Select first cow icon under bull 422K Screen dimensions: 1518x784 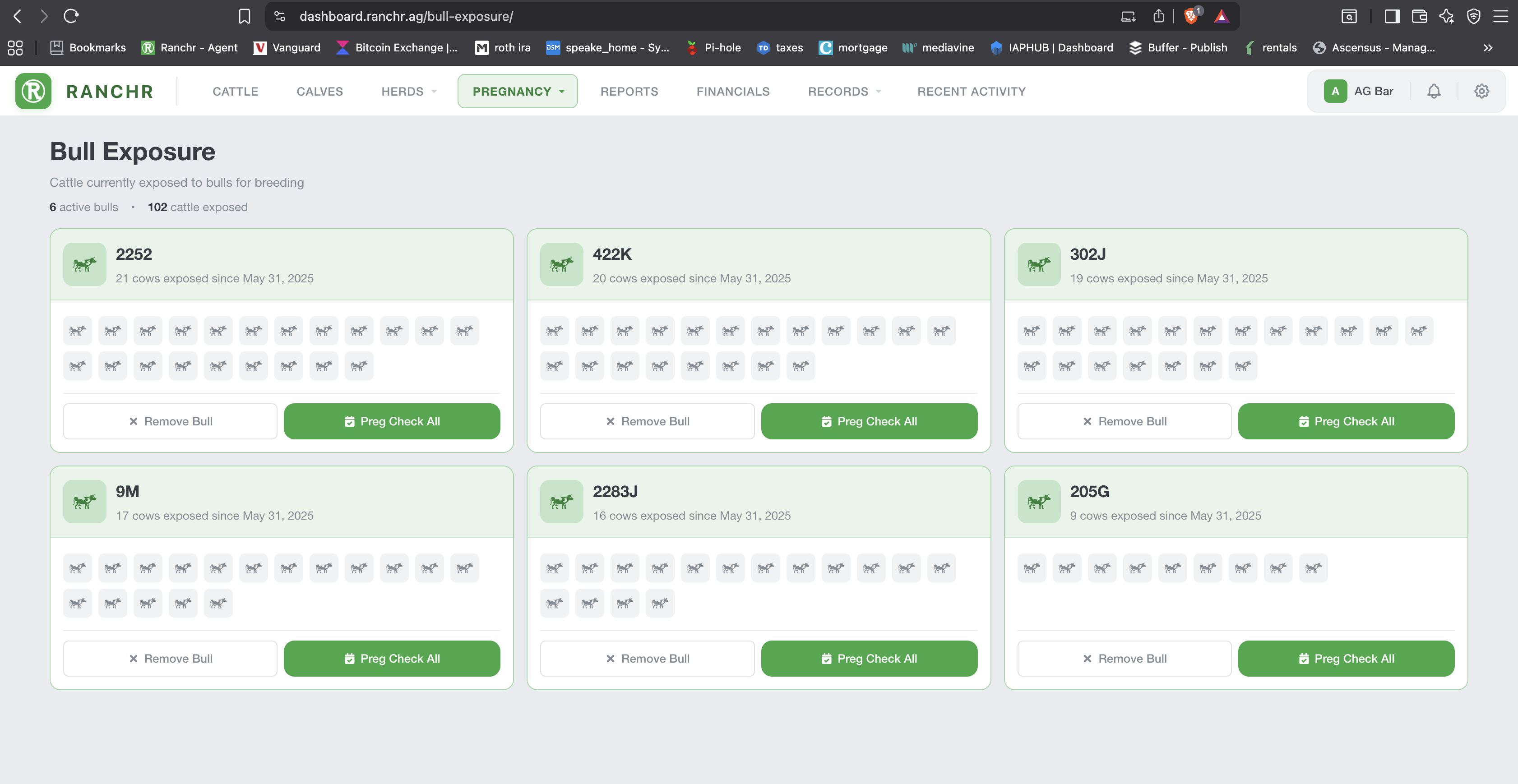[554, 331]
